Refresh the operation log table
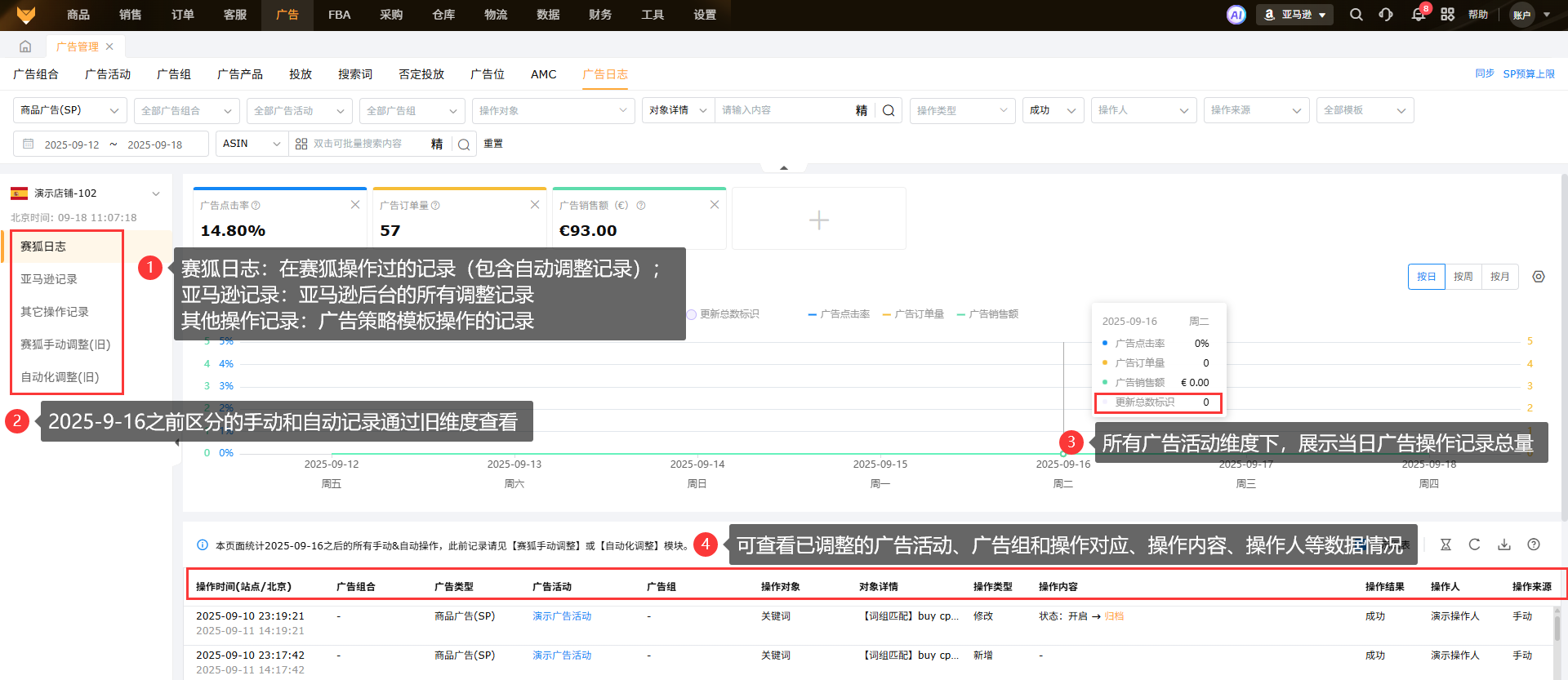Image resolution: width=1568 pixels, height=680 pixels. click(x=1474, y=544)
